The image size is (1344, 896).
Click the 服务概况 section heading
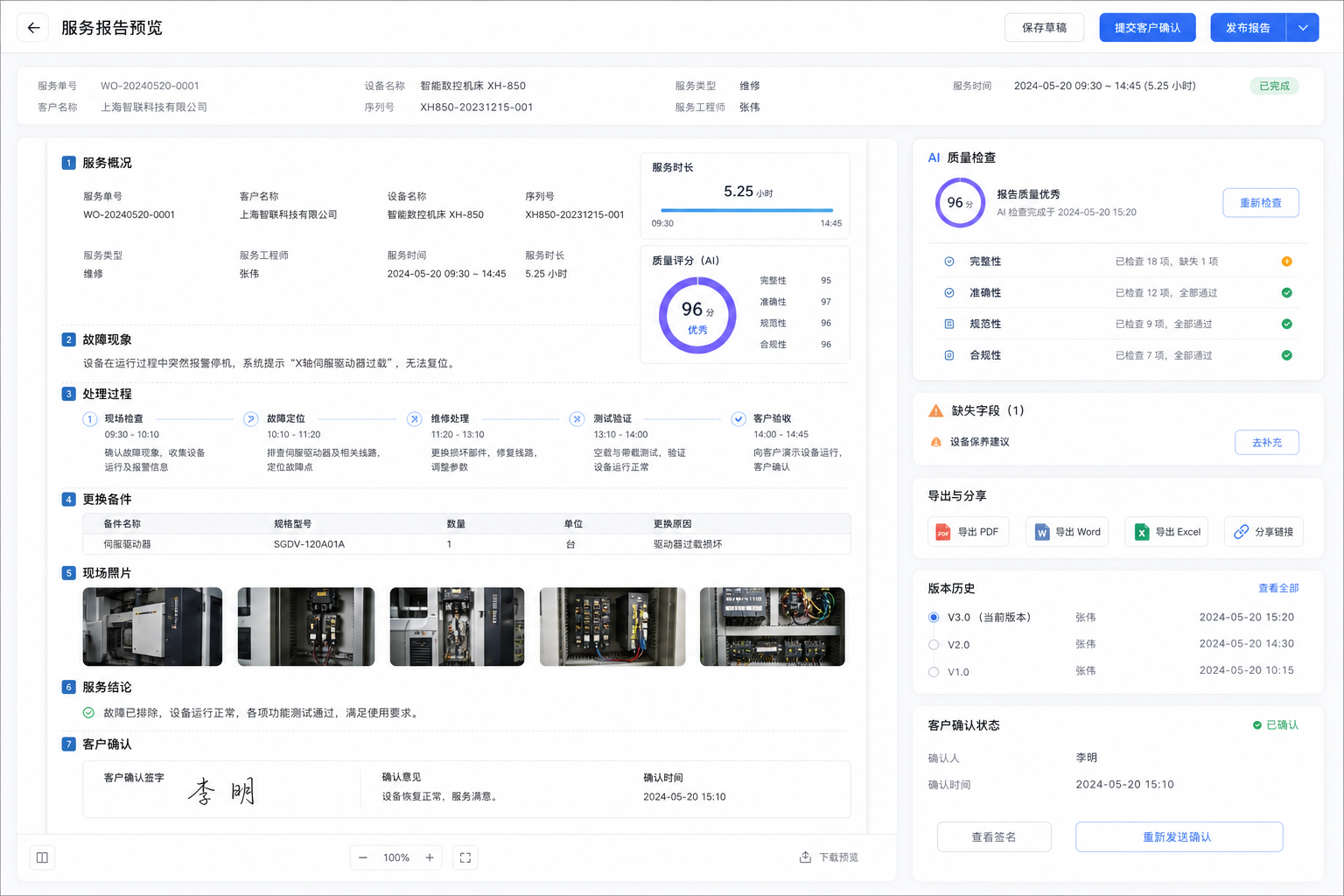(x=107, y=163)
